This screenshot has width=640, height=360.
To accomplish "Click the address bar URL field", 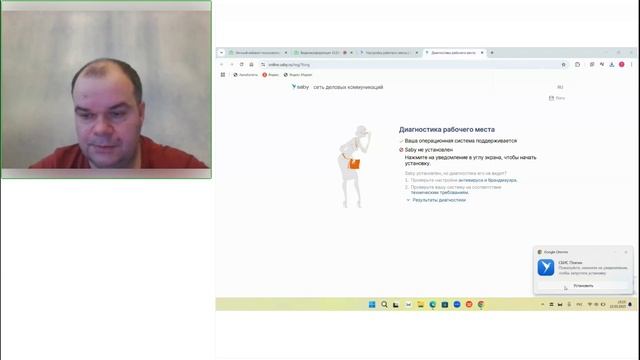I will (x=412, y=64).
